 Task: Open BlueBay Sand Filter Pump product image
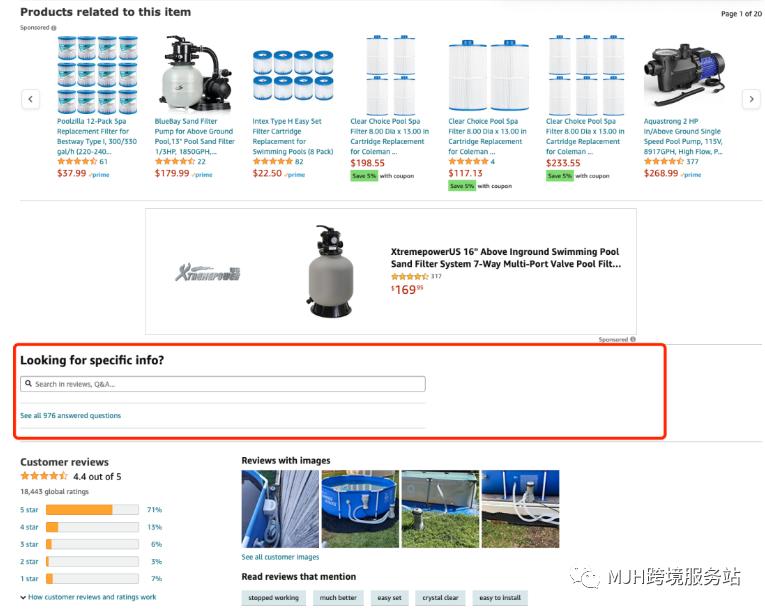[x=196, y=74]
